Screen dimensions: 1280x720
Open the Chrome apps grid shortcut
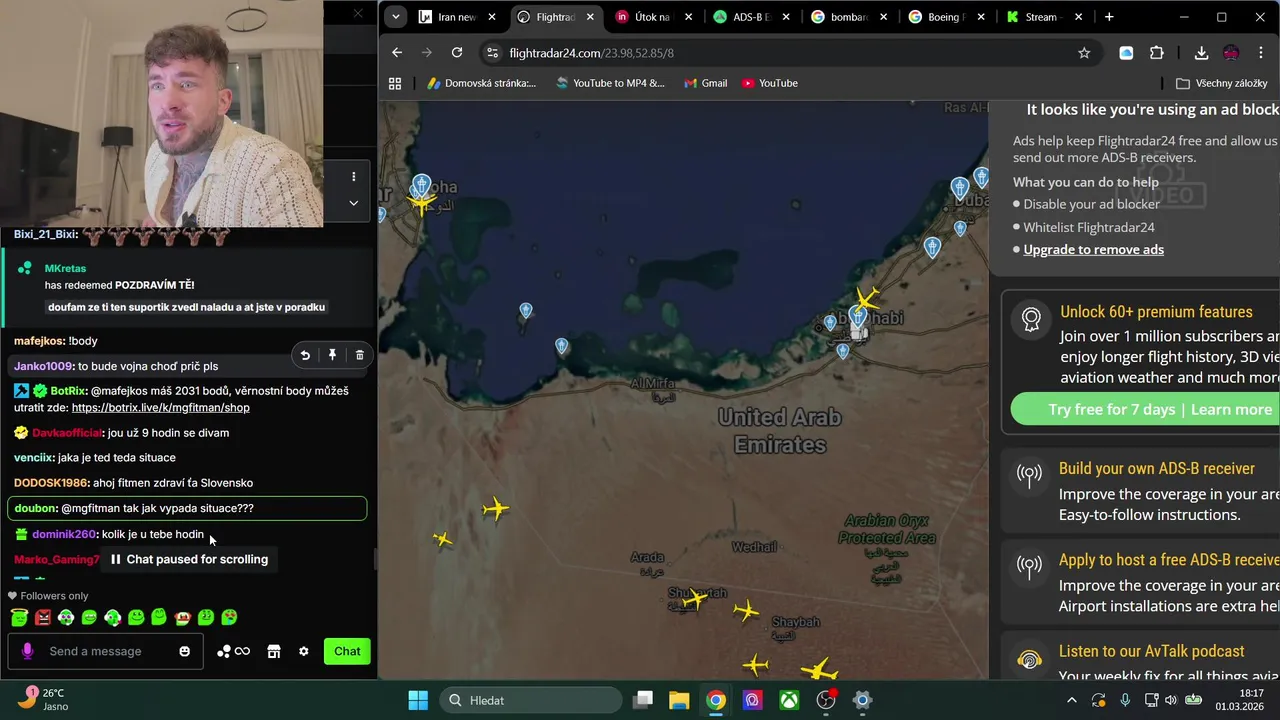[395, 83]
